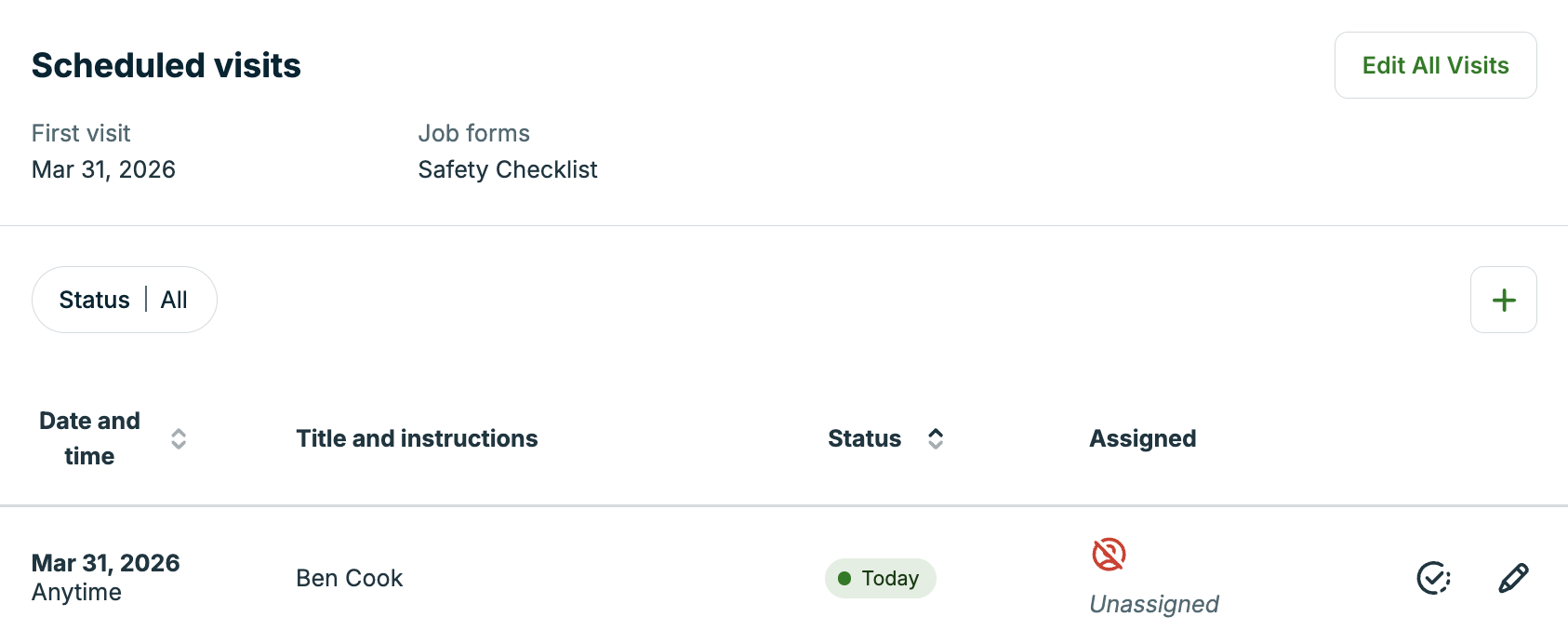The width and height of the screenshot is (1568, 644).
Task: Open the Status All filter dropdown
Action: 124,300
